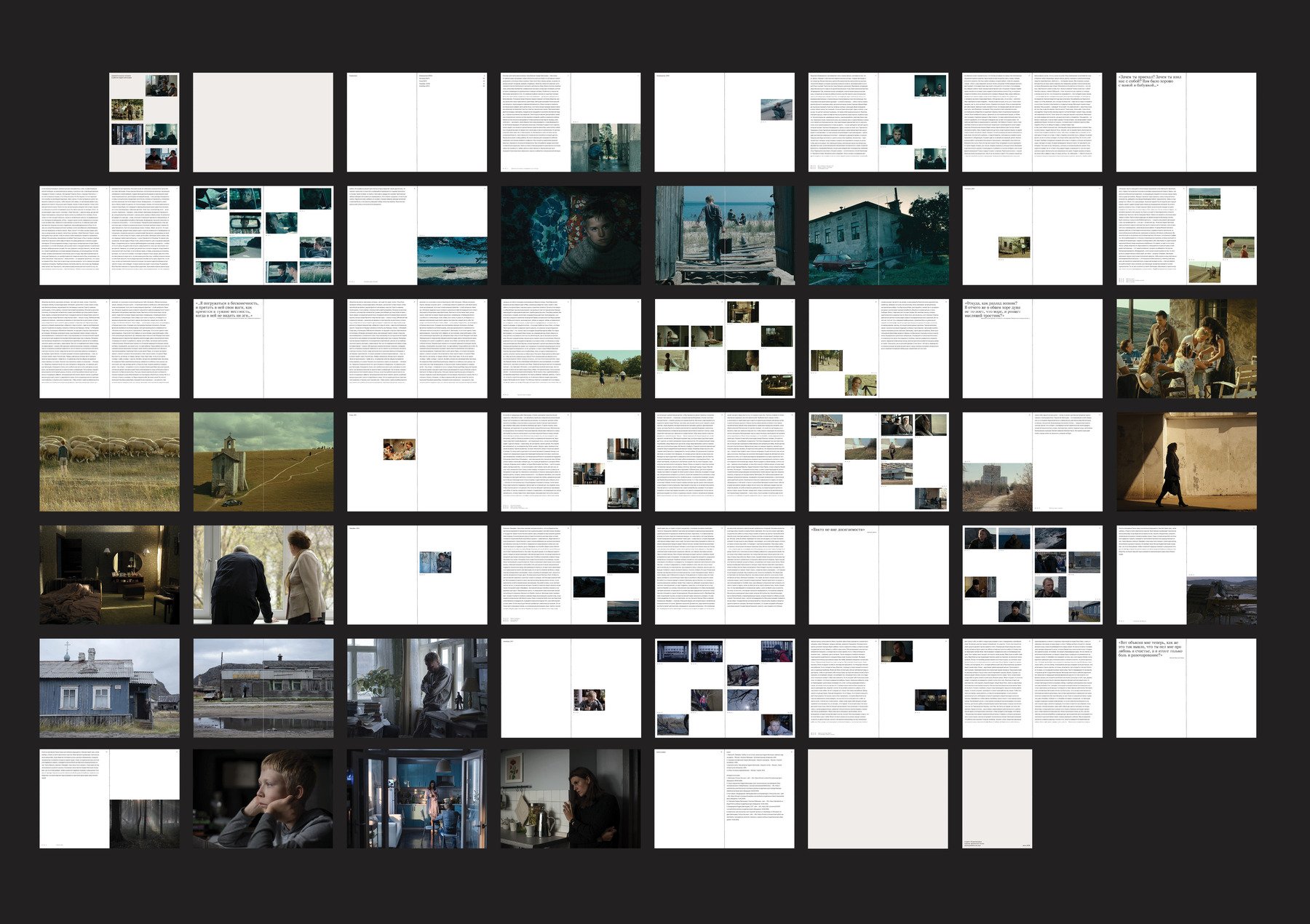Open full-bleed wooden house with parked car spread

click(x=878, y=235)
